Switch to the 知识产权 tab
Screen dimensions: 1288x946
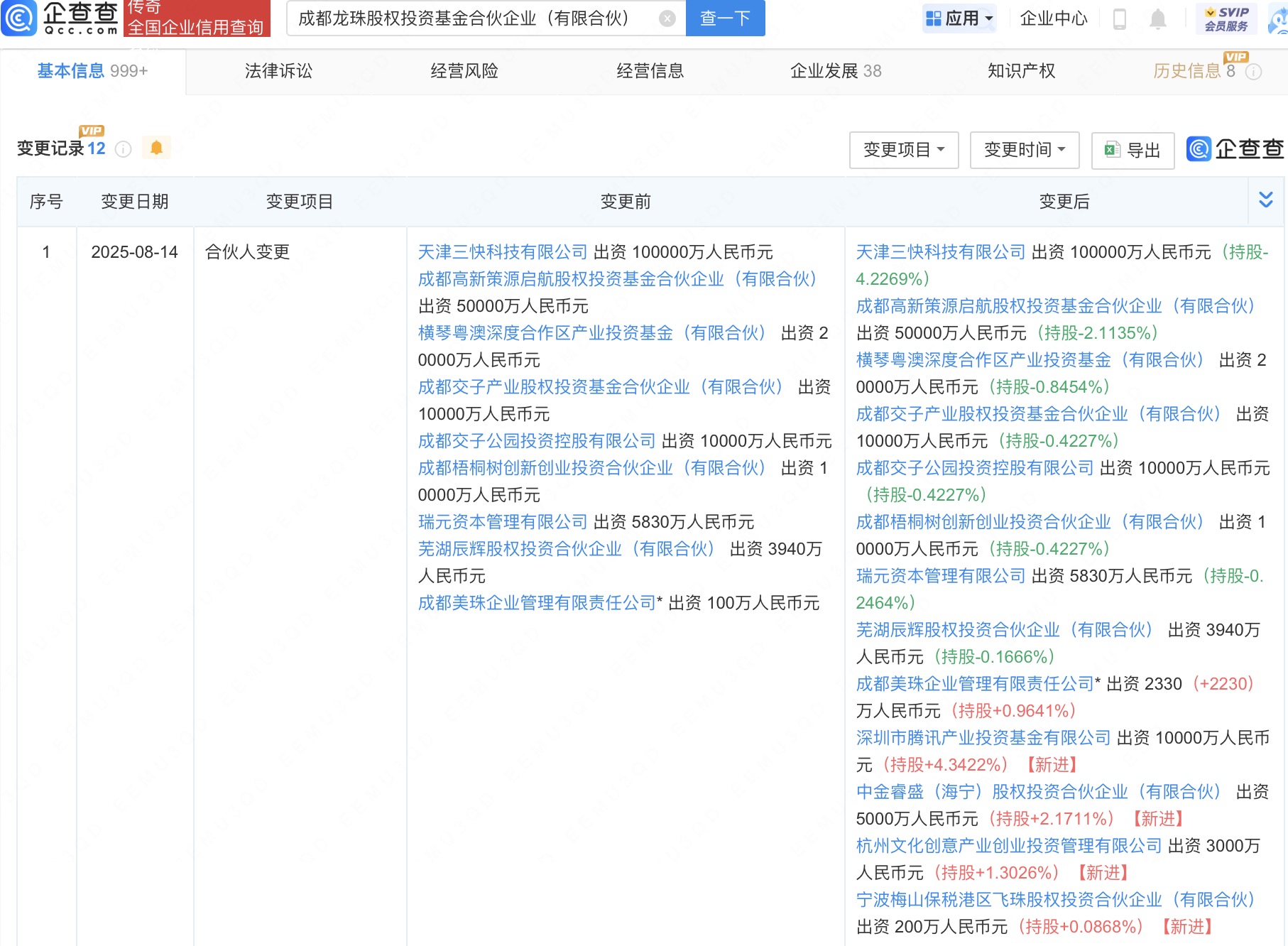(1021, 71)
